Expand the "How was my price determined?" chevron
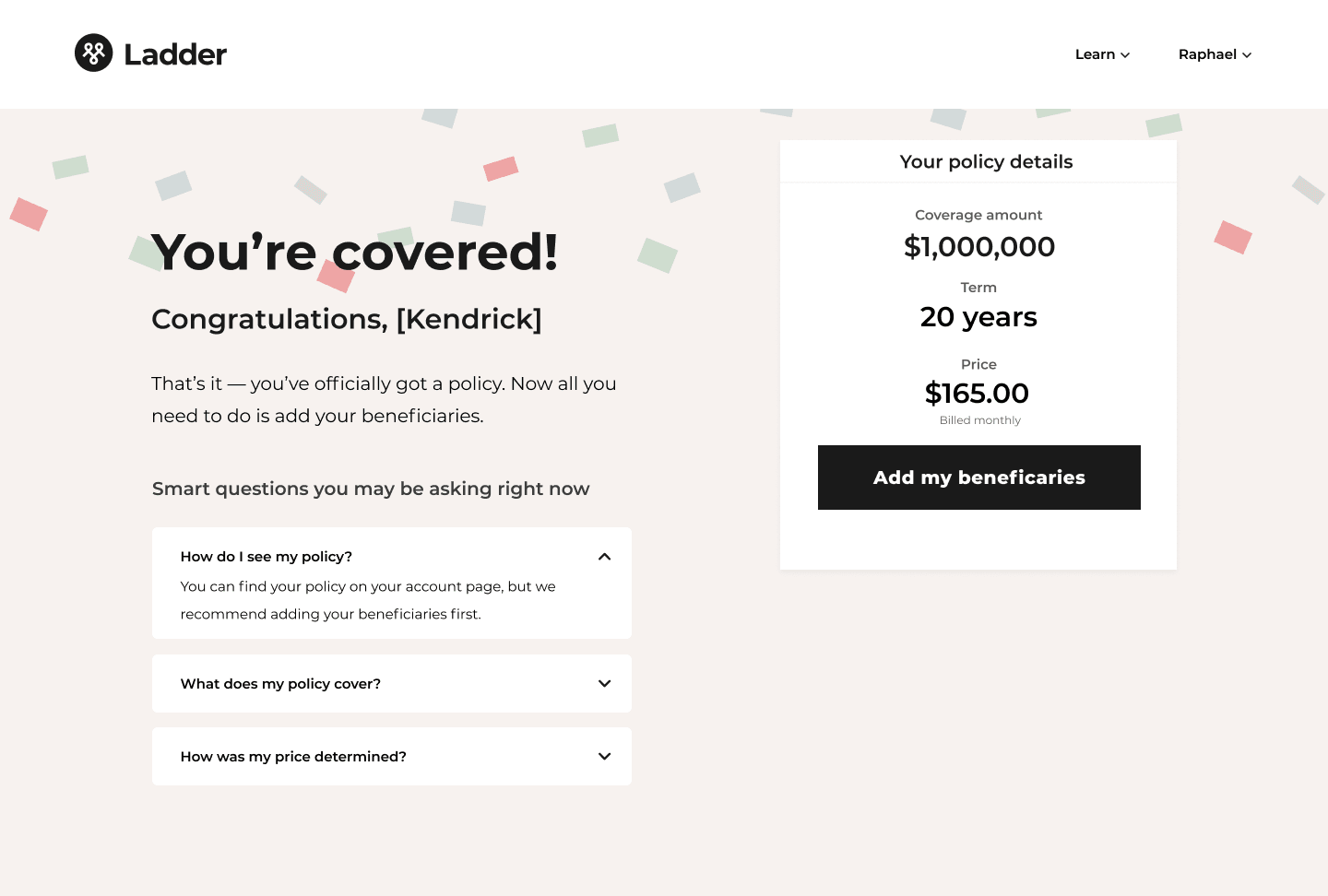This screenshot has width=1328, height=896. [604, 757]
